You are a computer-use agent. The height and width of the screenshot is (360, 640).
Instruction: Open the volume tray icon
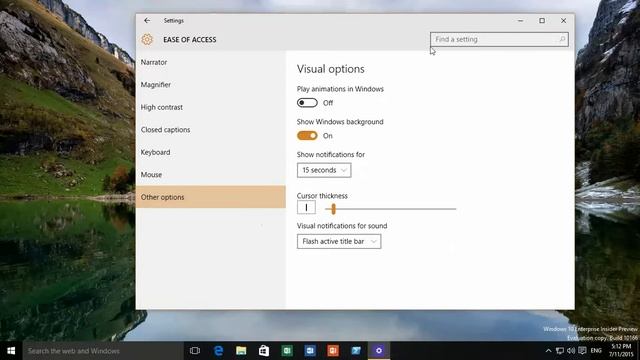coord(571,351)
